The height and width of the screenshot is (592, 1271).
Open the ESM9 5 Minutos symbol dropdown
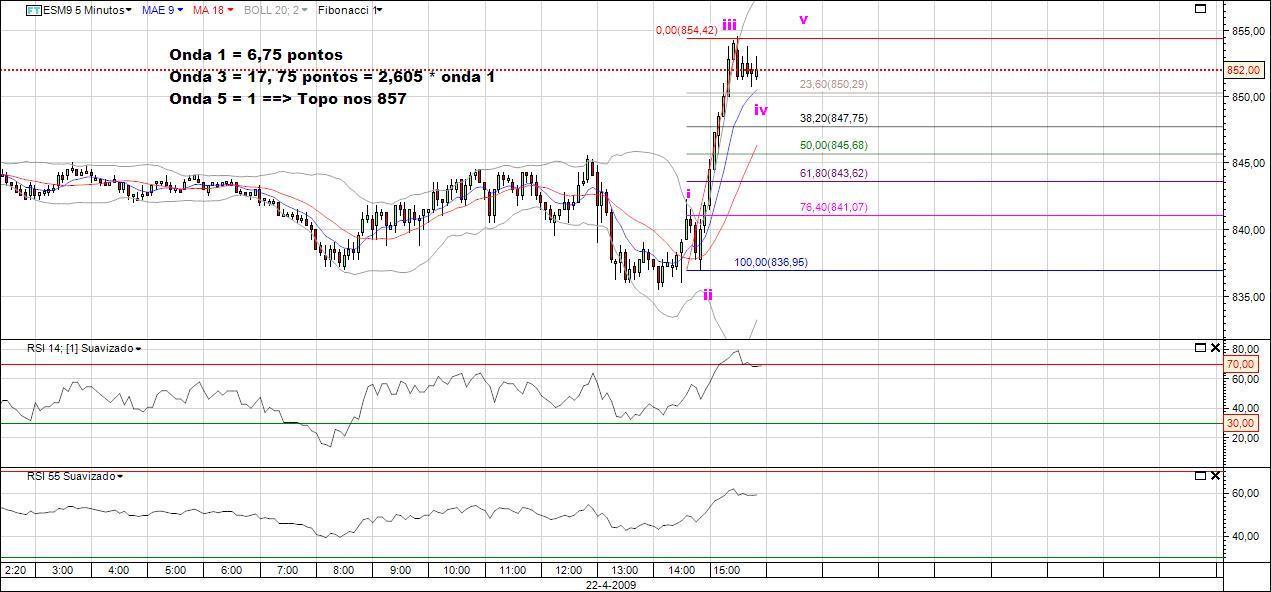(x=87, y=10)
